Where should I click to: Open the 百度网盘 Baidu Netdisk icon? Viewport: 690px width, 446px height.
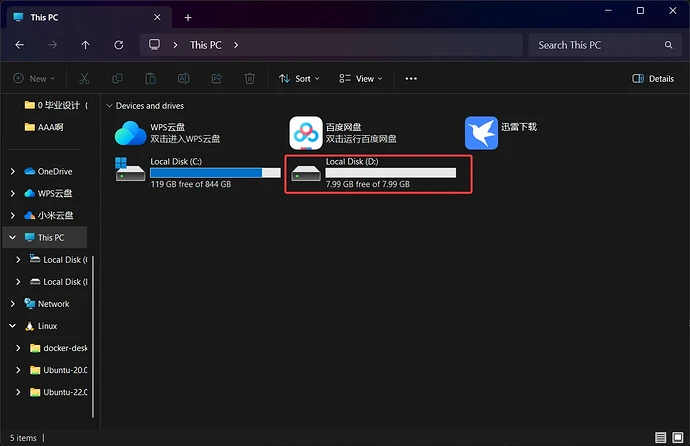pos(306,133)
